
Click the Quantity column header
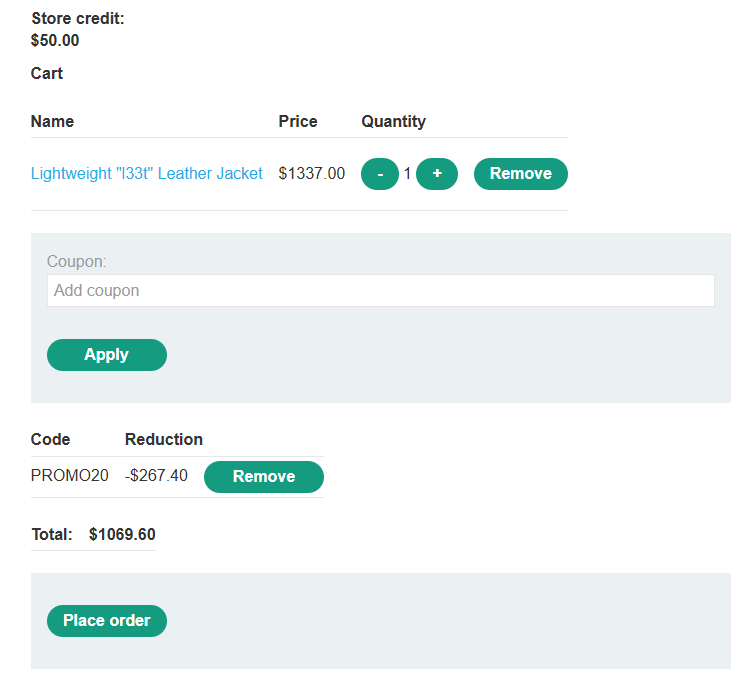[x=393, y=122]
